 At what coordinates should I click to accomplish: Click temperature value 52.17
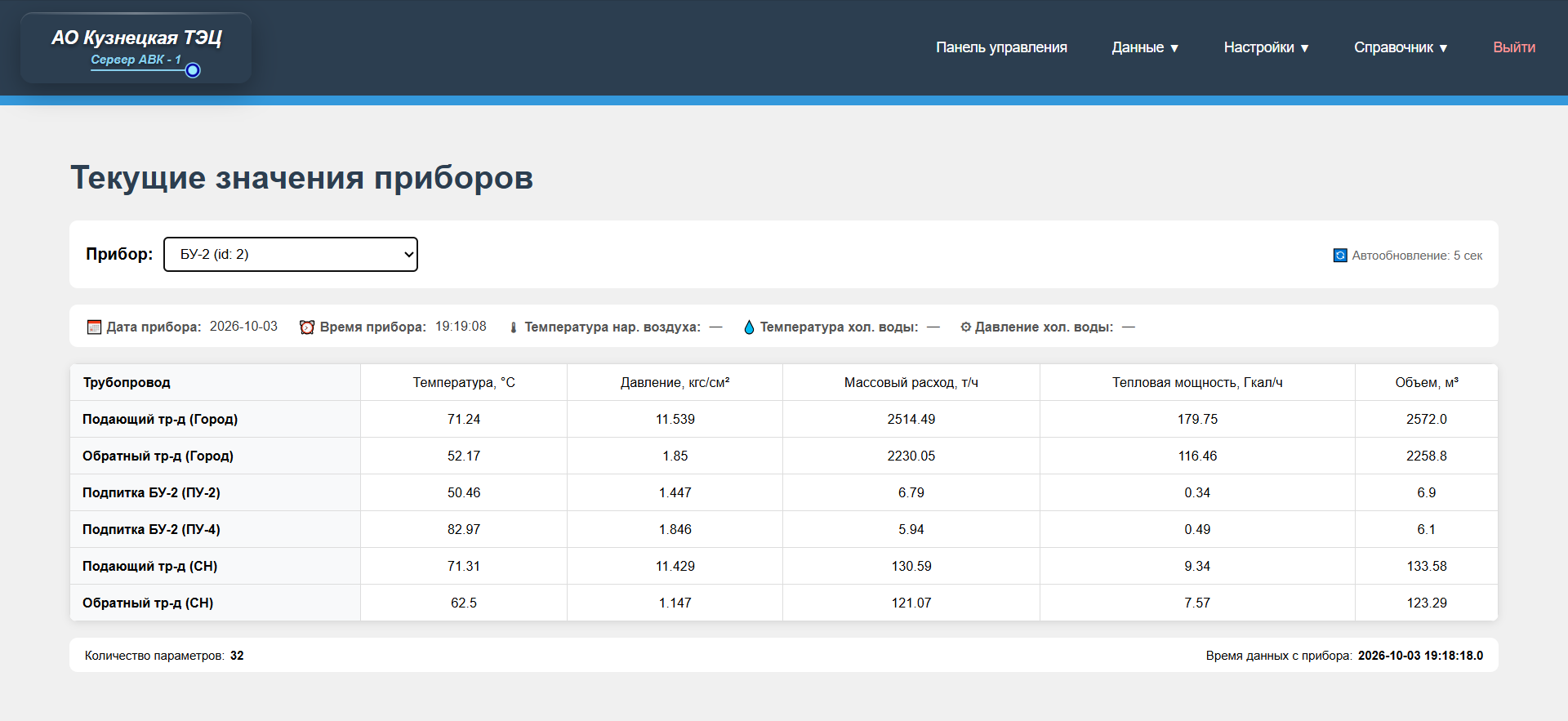point(464,456)
